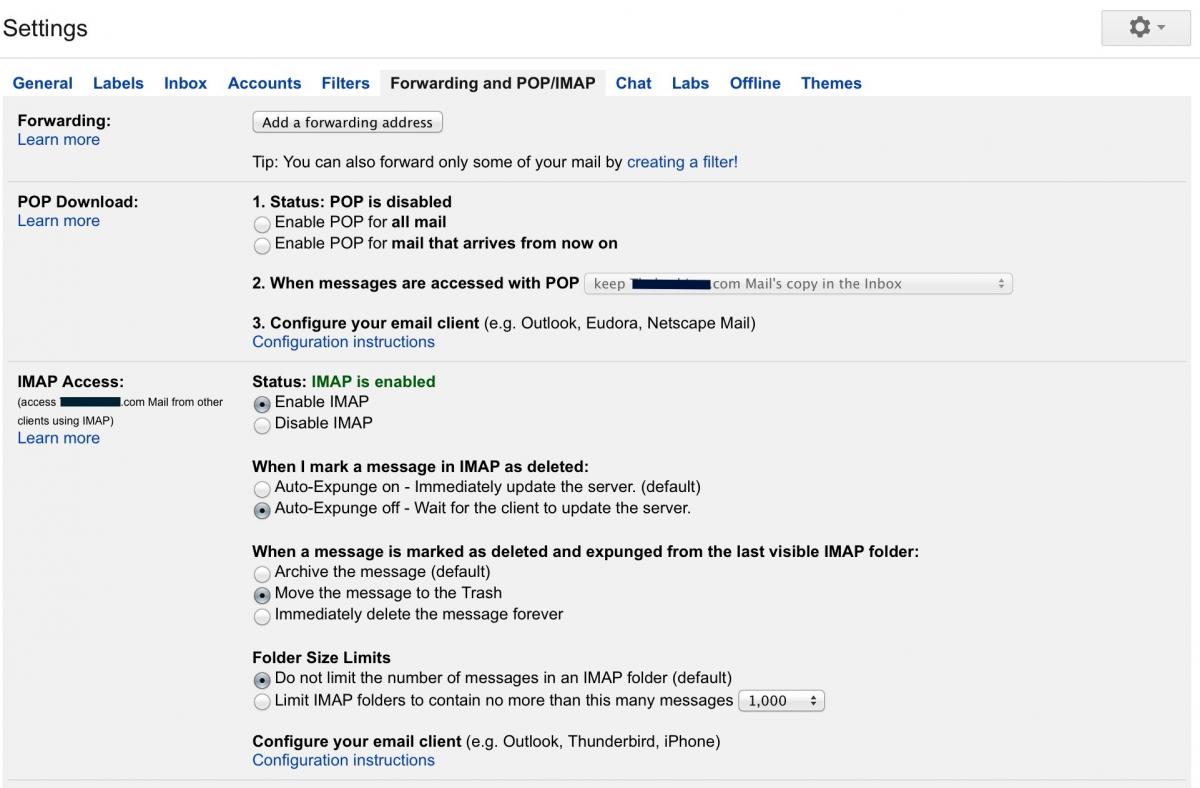
Task: Open the 1,000 messages limit dropdown
Action: (781, 701)
